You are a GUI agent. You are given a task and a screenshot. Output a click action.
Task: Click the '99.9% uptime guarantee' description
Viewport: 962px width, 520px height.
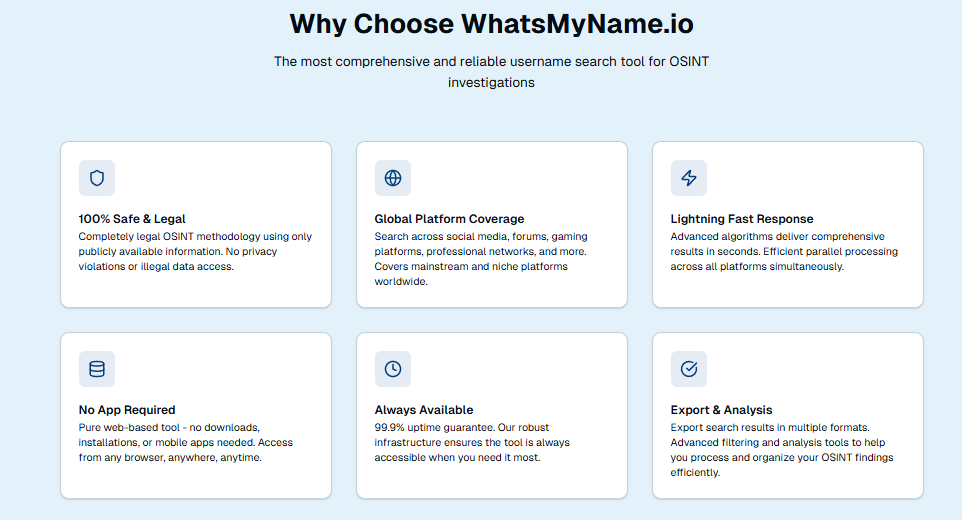pyautogui.click(x=472, y=442)
